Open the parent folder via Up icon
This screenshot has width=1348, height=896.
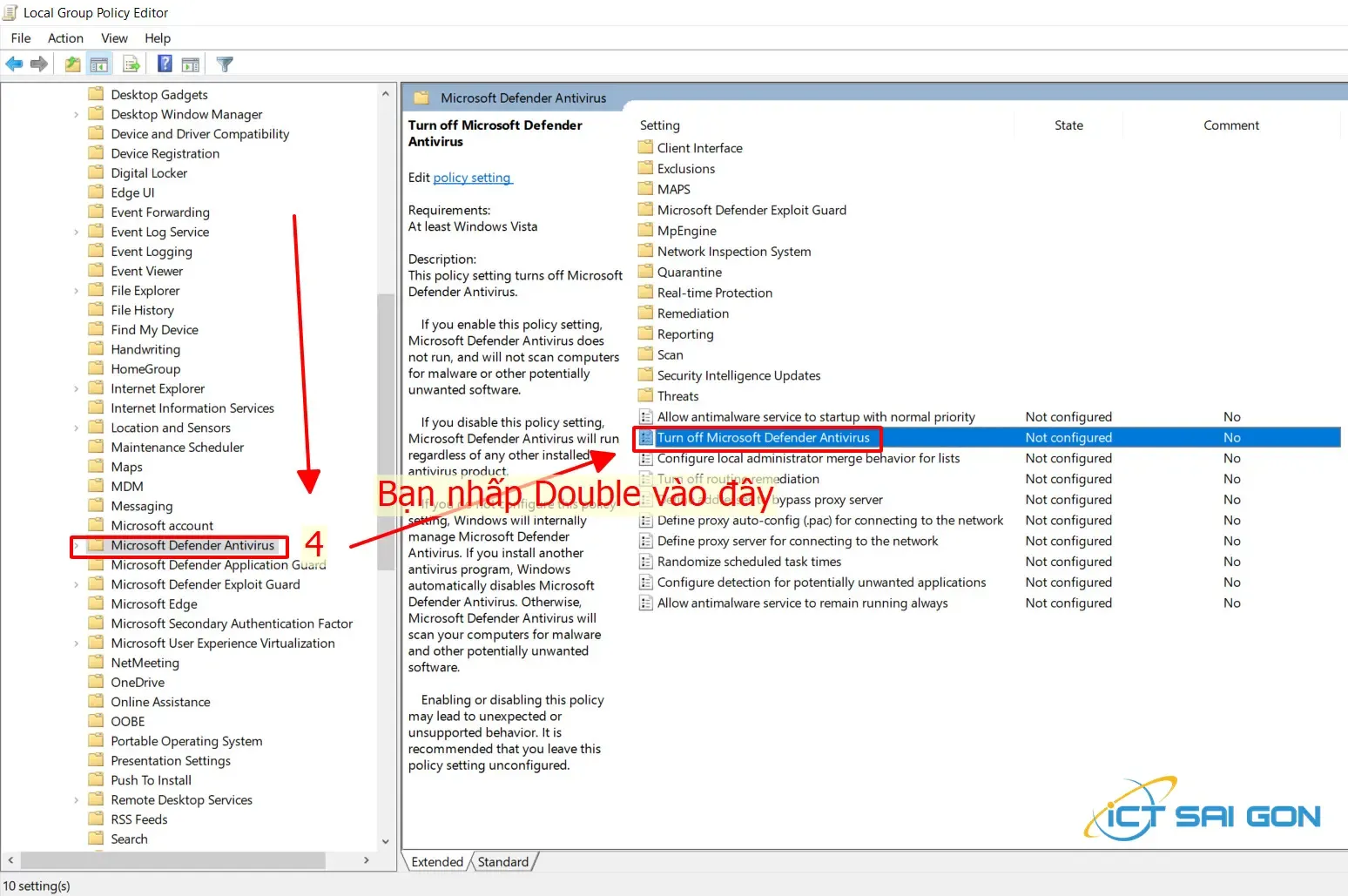click(72, 63)
